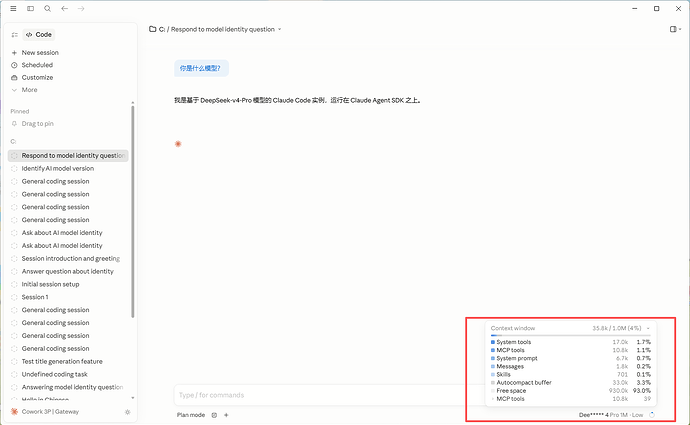
Task: Go back with the left arrow
Action: [65, 8]
